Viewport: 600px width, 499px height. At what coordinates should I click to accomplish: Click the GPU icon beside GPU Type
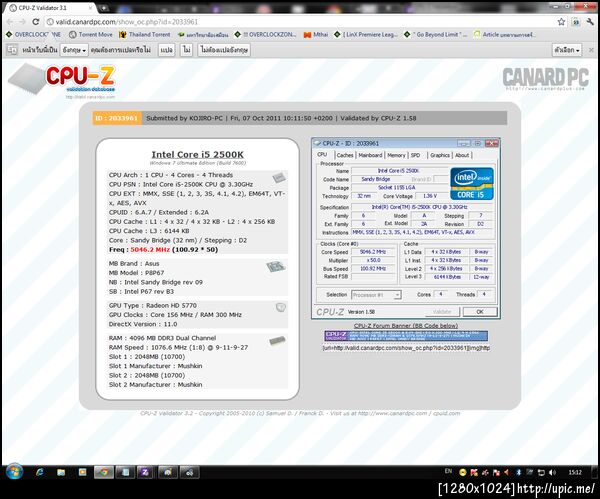[281, 307]
